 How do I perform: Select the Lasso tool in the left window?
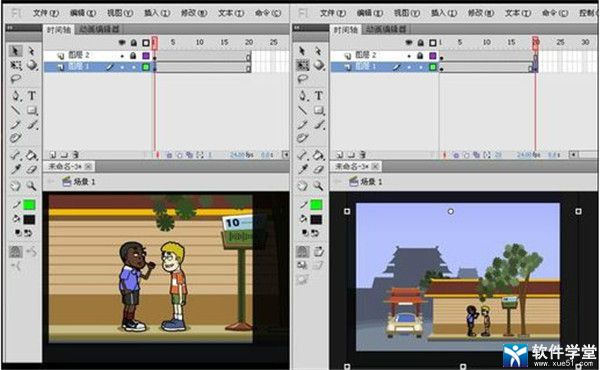(16, 80)
